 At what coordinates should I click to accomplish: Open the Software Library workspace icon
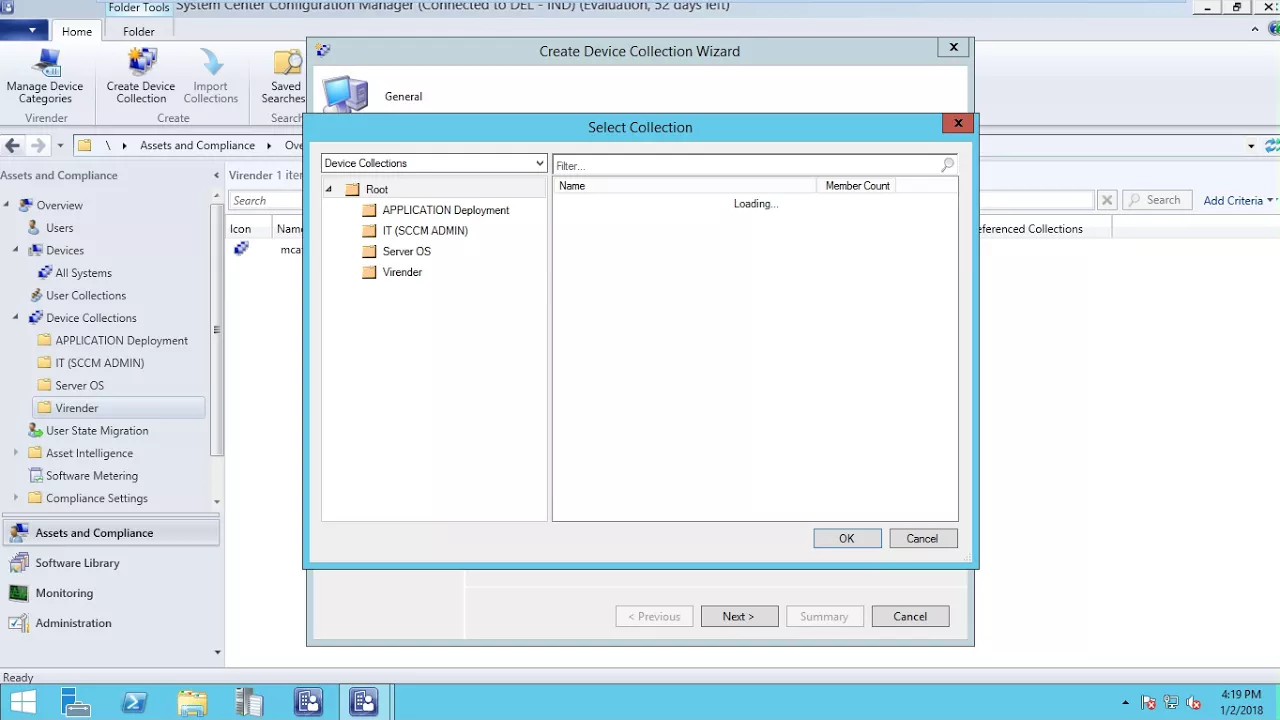18,563
